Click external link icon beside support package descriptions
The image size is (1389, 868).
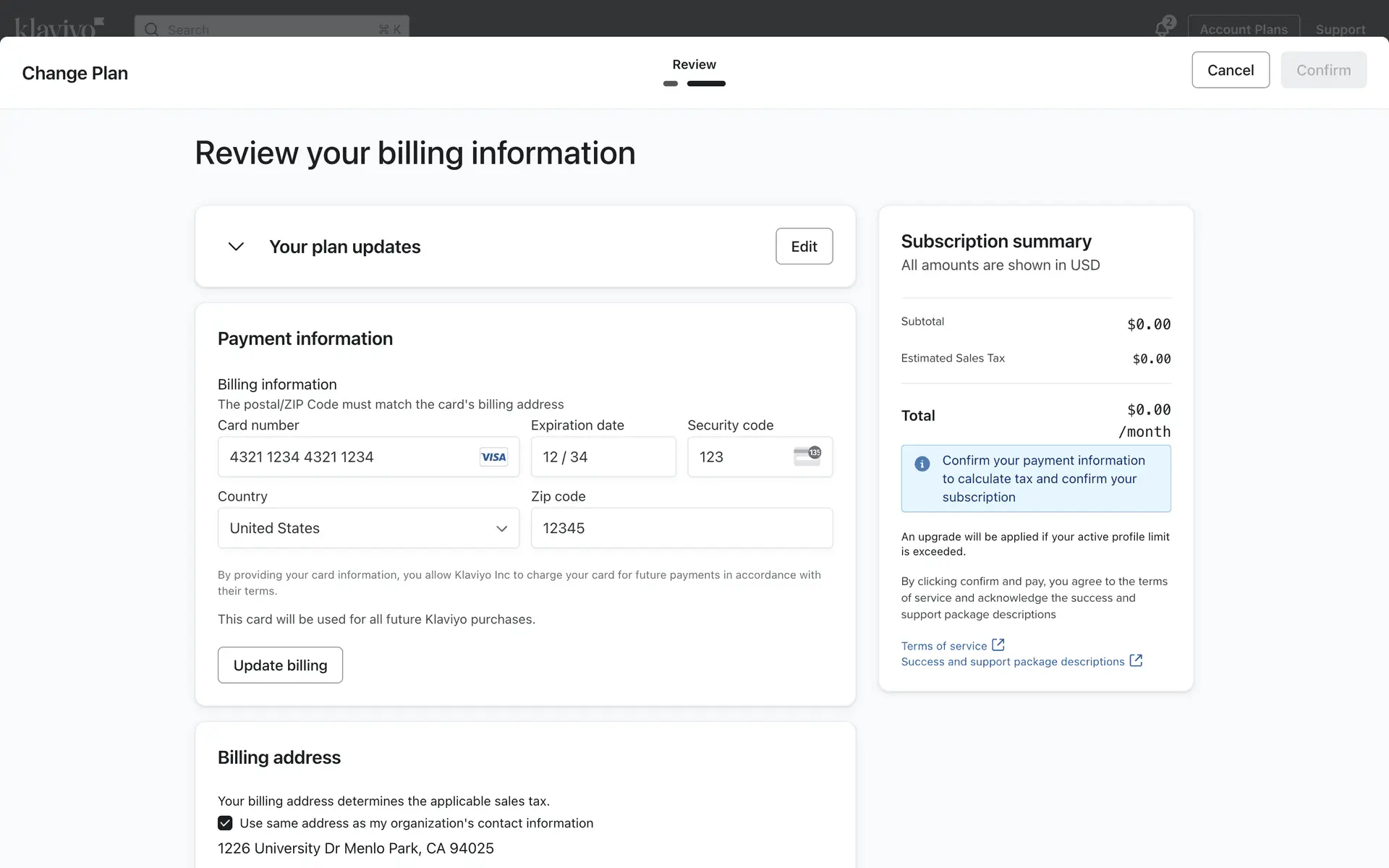pyautogui.click(x=1136, y=660)
